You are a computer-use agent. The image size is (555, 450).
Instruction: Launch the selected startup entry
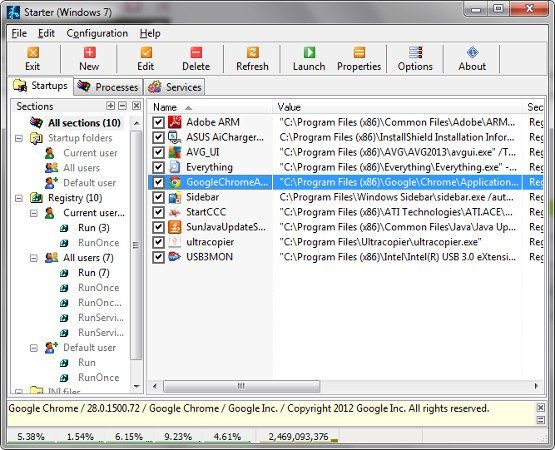(x=309, y=59)
